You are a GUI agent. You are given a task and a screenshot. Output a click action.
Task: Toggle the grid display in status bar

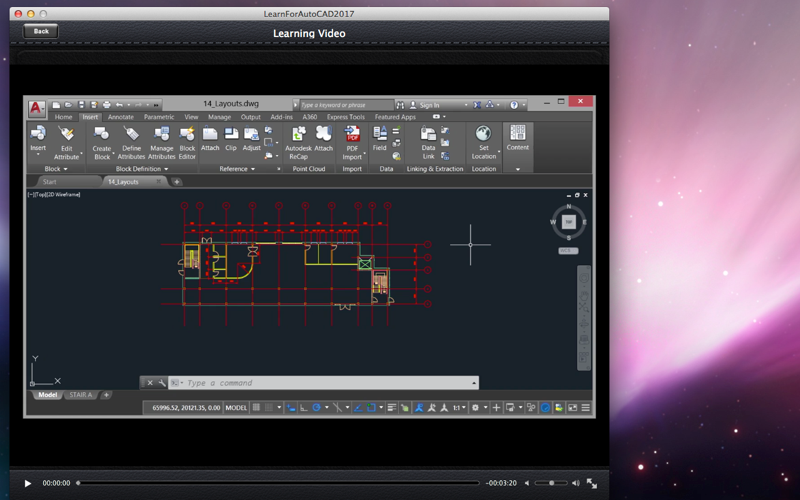pyautogui.click(x=257, y=408)
